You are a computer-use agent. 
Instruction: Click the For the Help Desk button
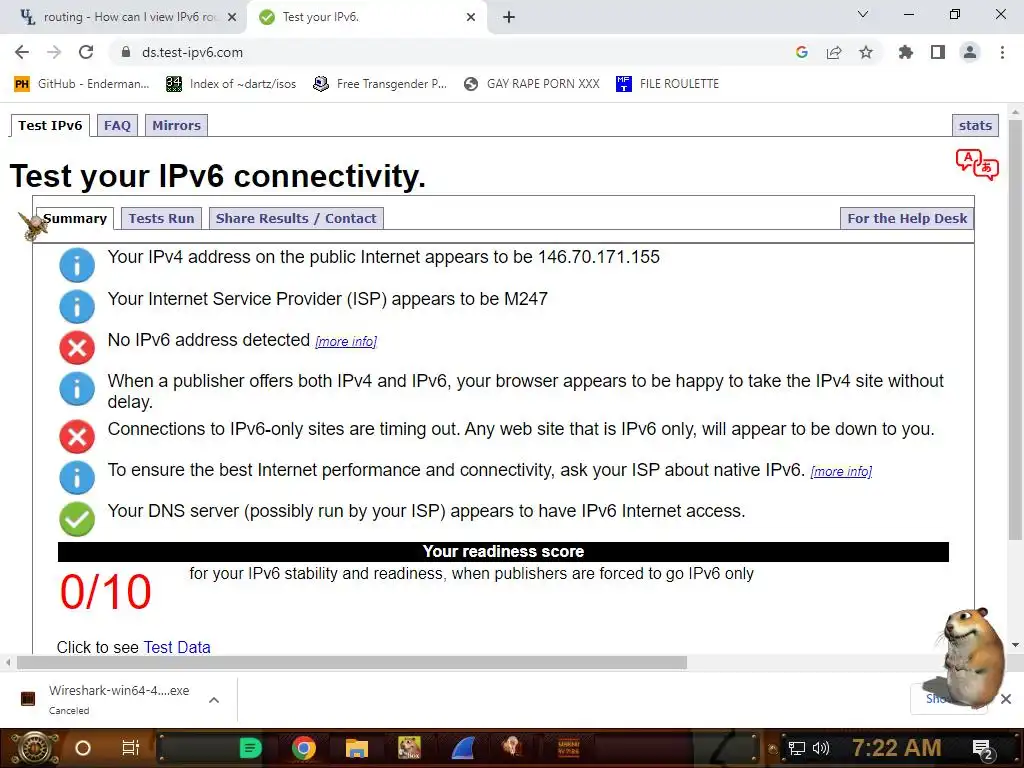pos(907,219)
